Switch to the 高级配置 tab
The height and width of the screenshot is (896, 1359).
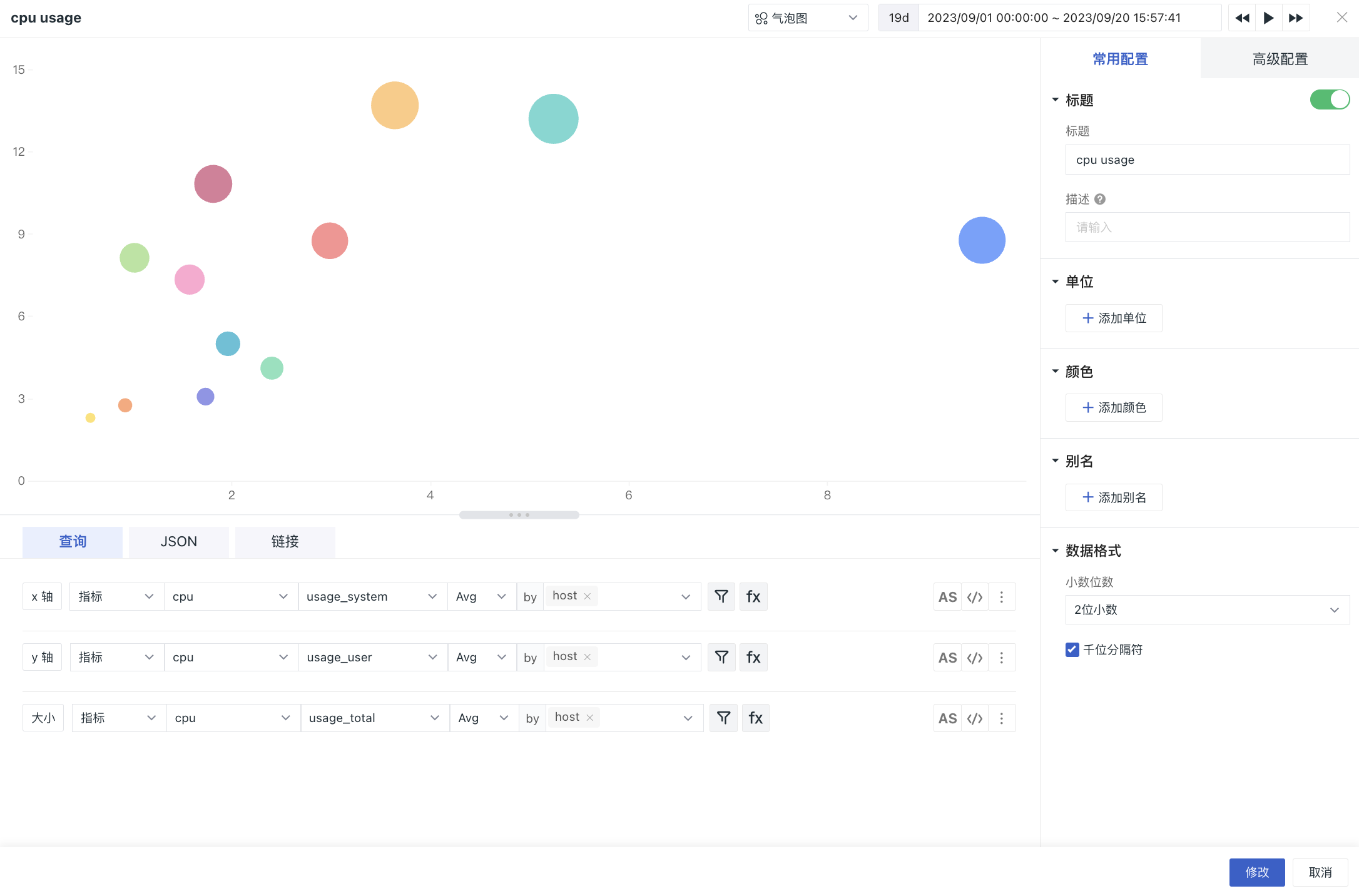coord(1280,59)
